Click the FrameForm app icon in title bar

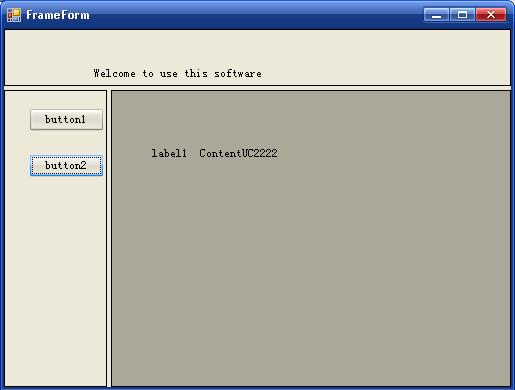click(x=14, y=15)
